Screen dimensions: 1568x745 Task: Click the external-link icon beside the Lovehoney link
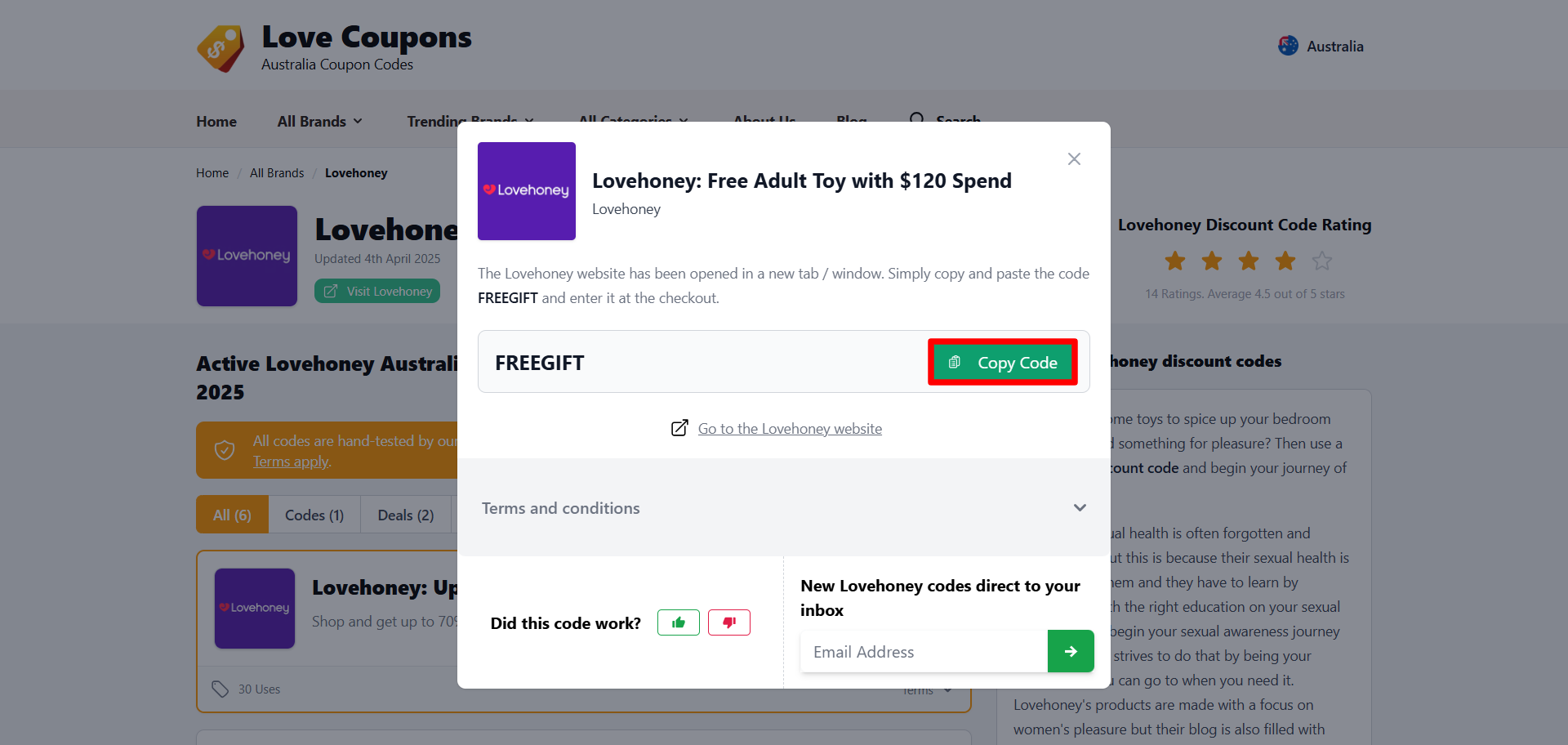click(x=679, y=427)
